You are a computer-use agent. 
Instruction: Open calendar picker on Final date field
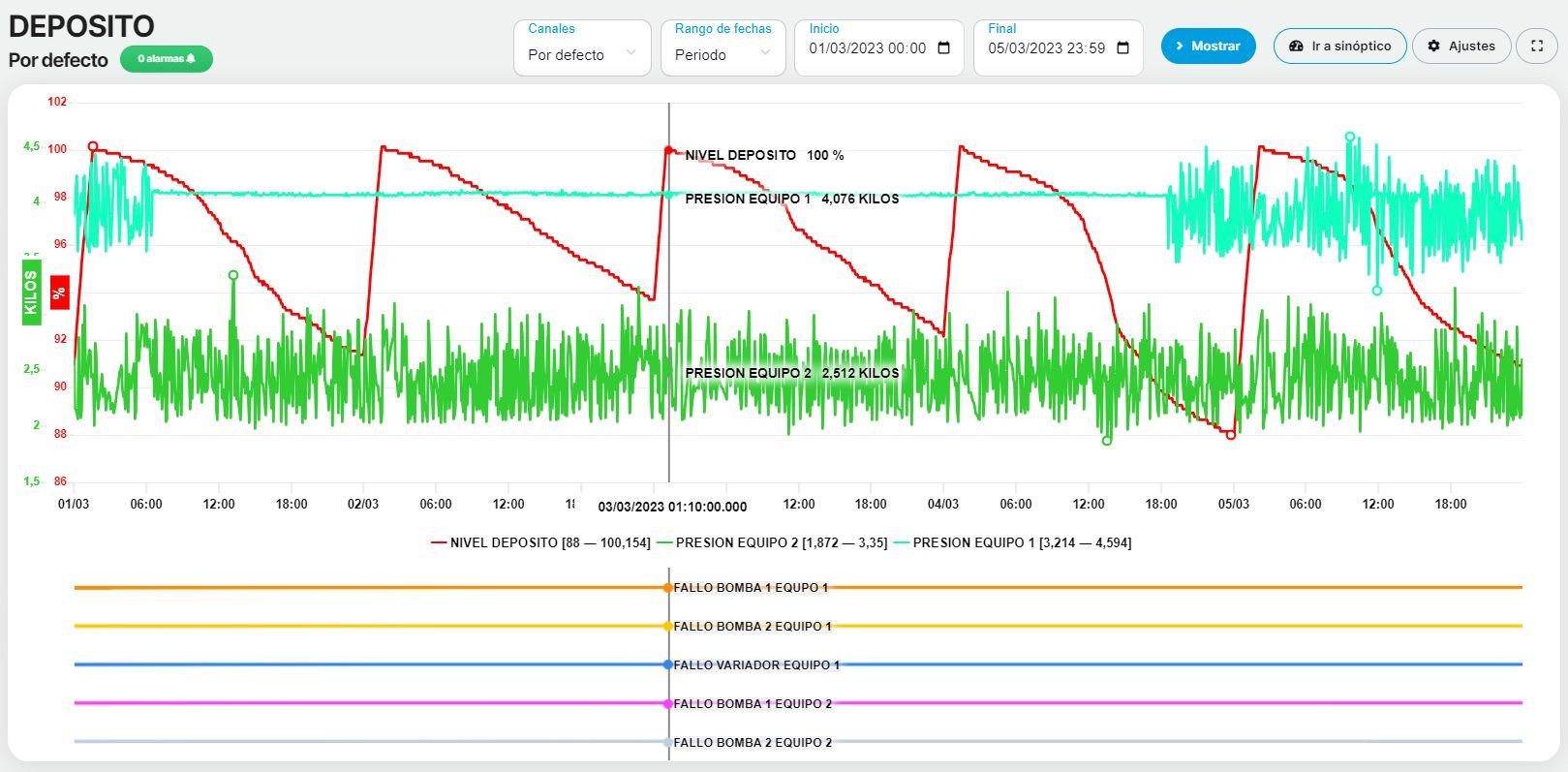(1123, 47)
